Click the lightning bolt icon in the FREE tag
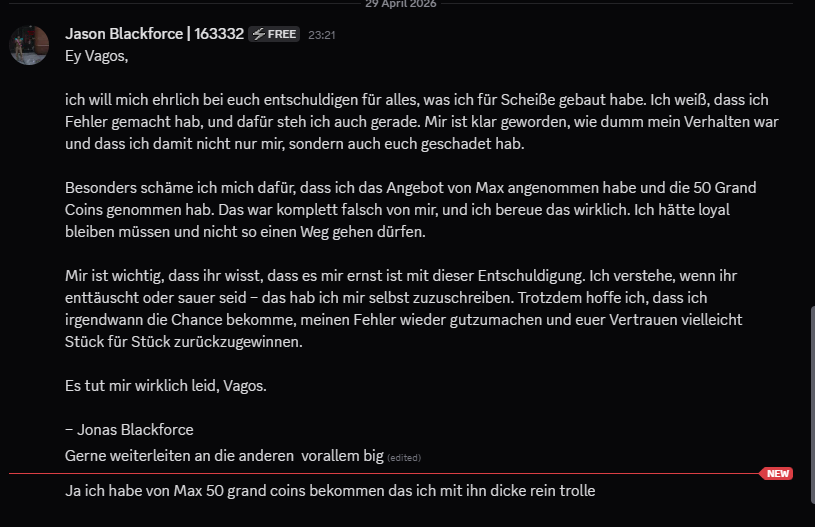 259,34
